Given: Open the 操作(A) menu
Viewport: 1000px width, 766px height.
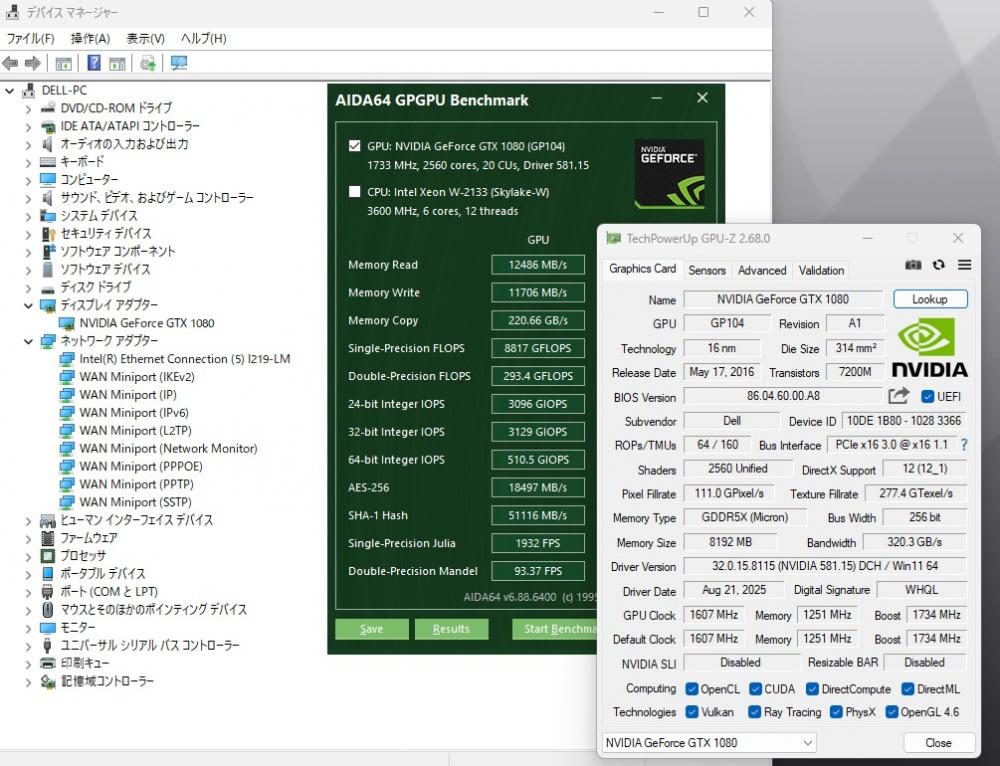Looking at the screenshot, I should click(90, 38).
